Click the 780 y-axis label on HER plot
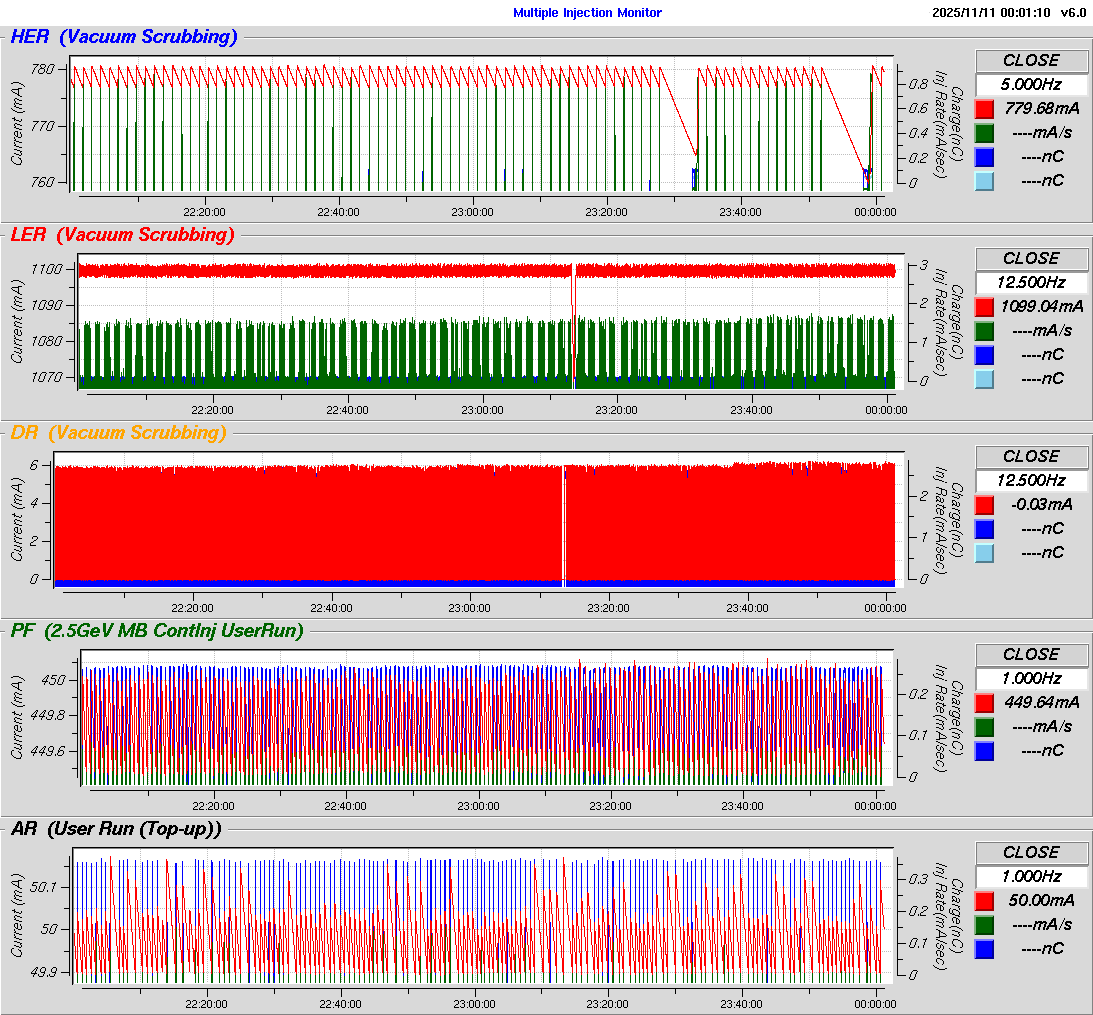This screenshot has height=1015, width=1093. tap(43, 69)
